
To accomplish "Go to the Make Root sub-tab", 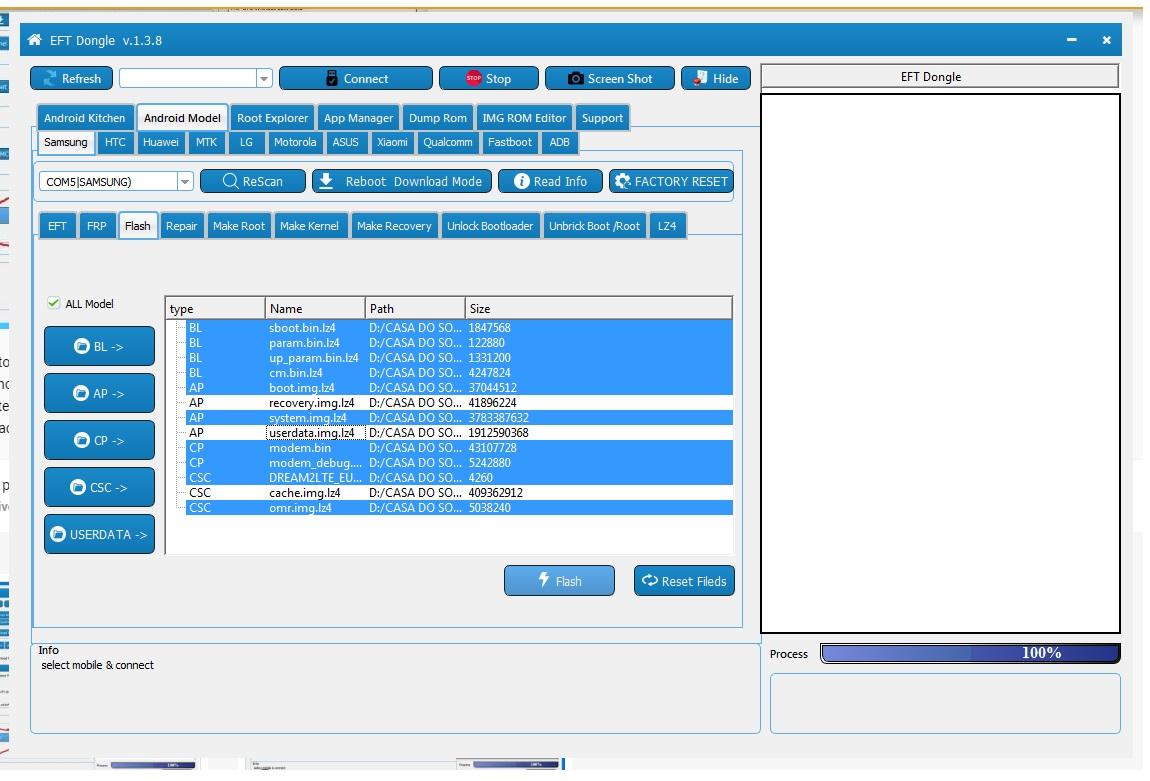I will (238, 226).
